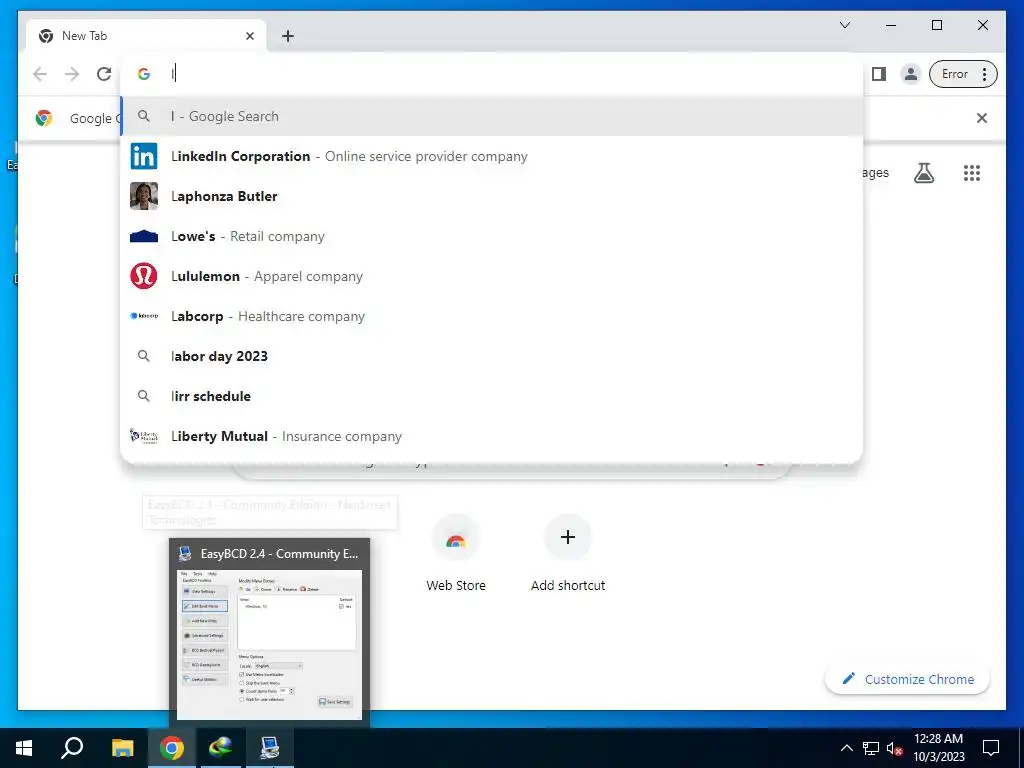Click the Lowe's logo icon
Image resolution: width=1024 pixels, height=768 pixels.
point(144,236)
